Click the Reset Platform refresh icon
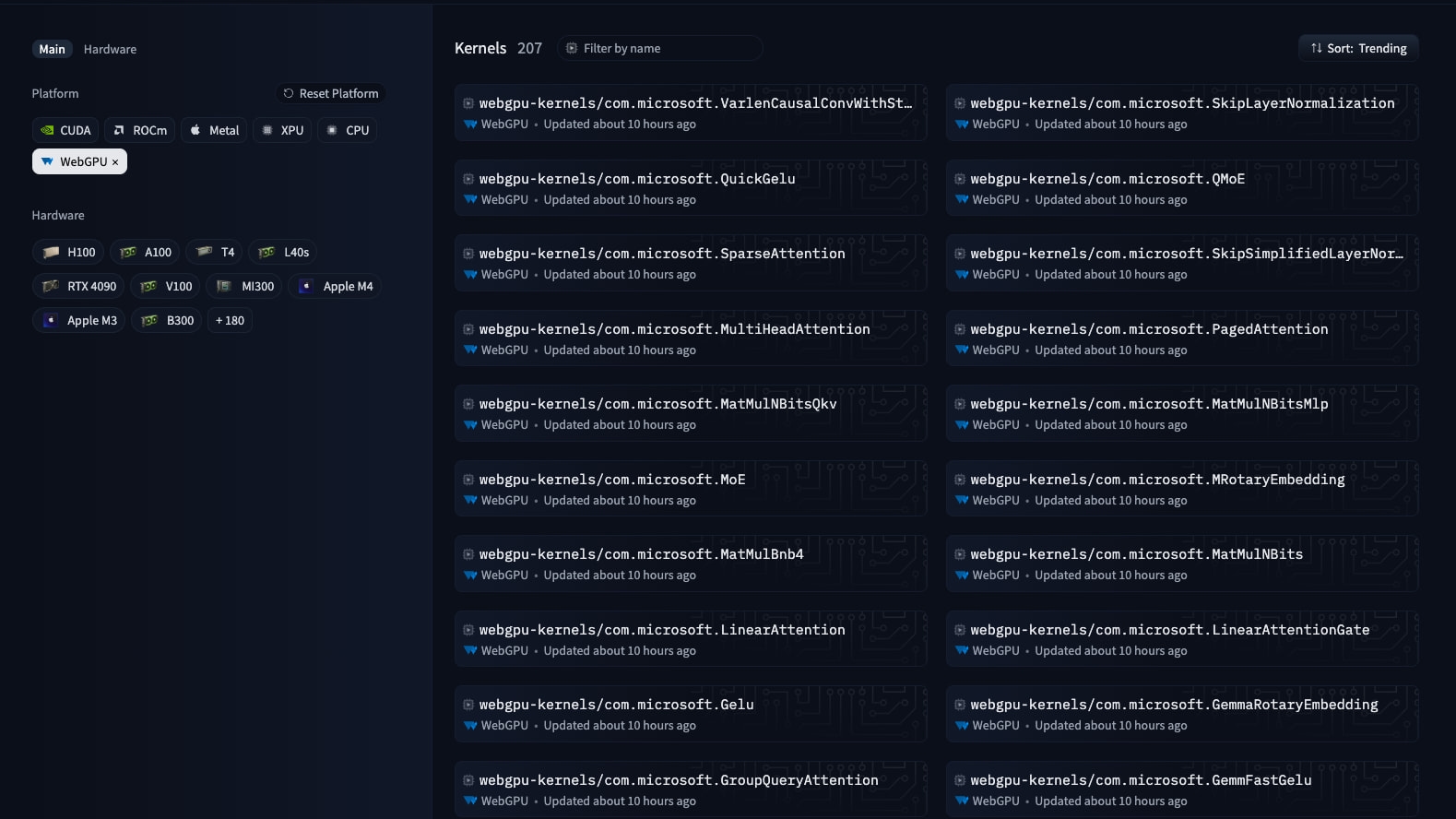The image size is (1456, 819). tap(289, 93)
